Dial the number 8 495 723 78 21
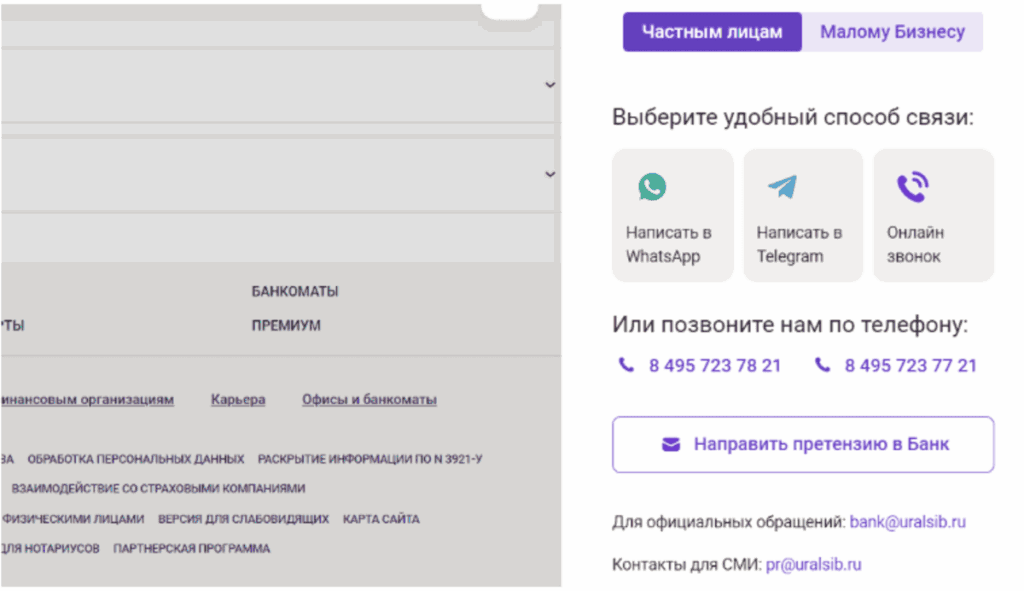Screen dimensions: 1024x591 click(713, 365)
